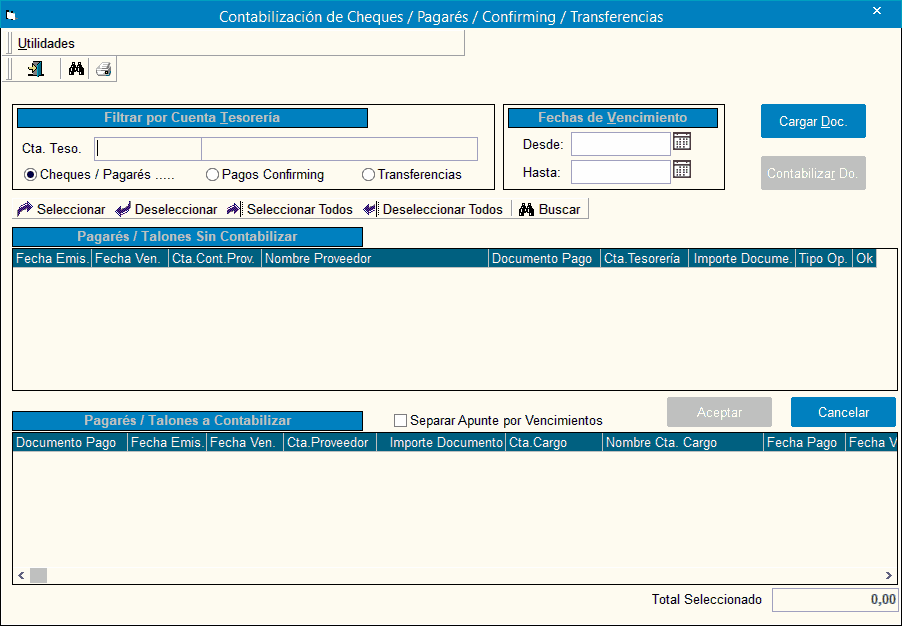Open calendar picker for Hasta date
The width and height of the screenshot is (902, 626).
pos(682,170)
